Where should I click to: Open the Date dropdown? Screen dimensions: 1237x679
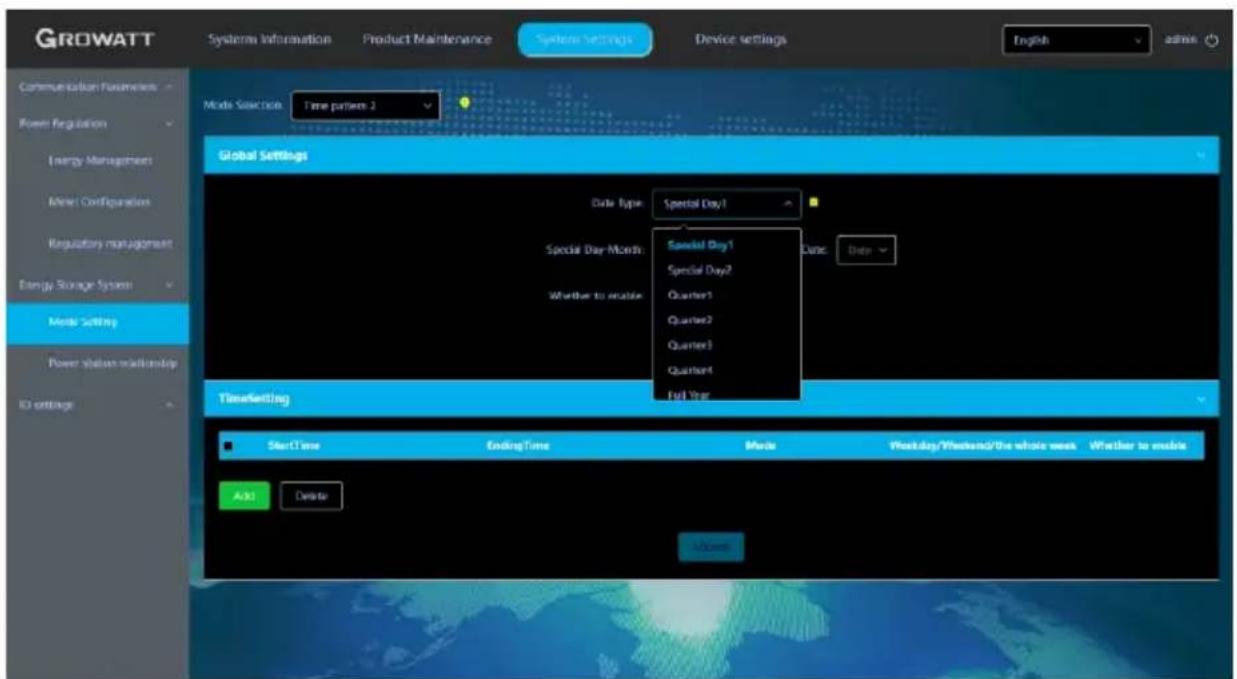tap(865, 250)
